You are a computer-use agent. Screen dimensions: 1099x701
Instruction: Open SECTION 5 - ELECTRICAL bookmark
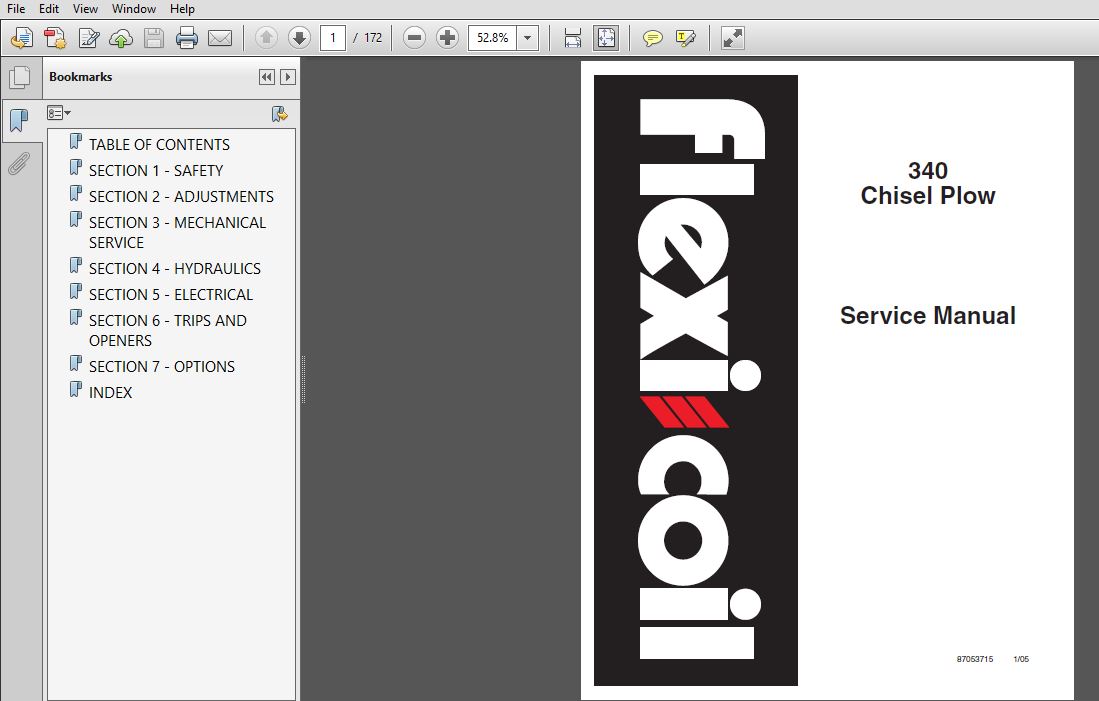[x=170, y=294]
